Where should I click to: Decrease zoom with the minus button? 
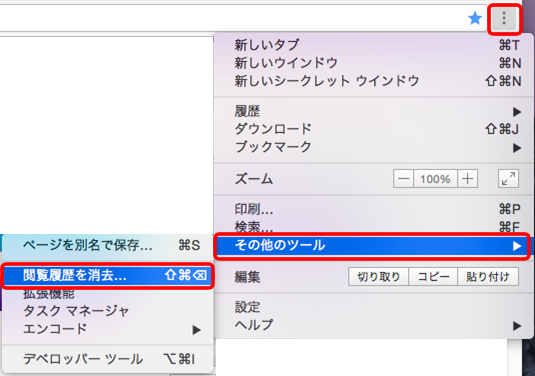(x=403, y=179)
